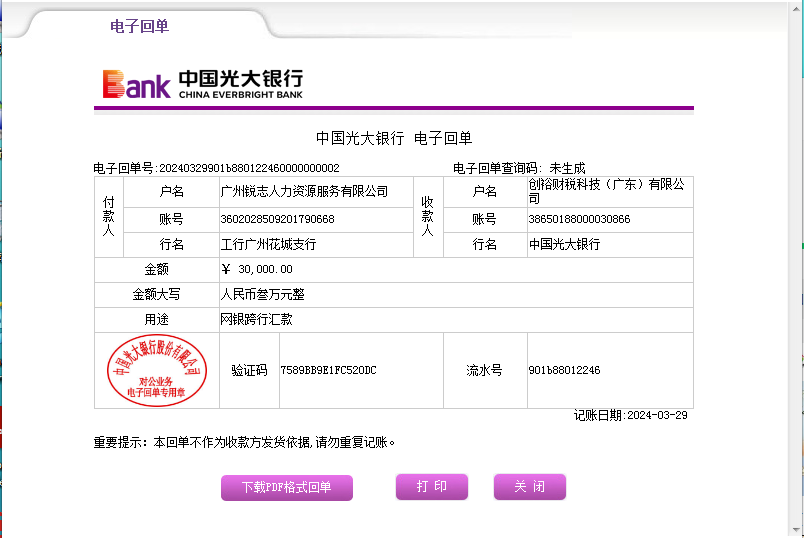804x538 pixels.
Task: Click the 打印 button
Action: (x=432, y=486)
